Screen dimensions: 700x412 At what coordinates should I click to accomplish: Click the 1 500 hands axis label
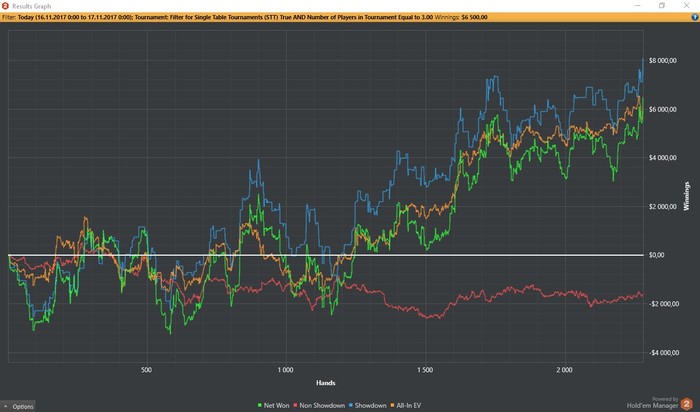click(x=425, y=370)
